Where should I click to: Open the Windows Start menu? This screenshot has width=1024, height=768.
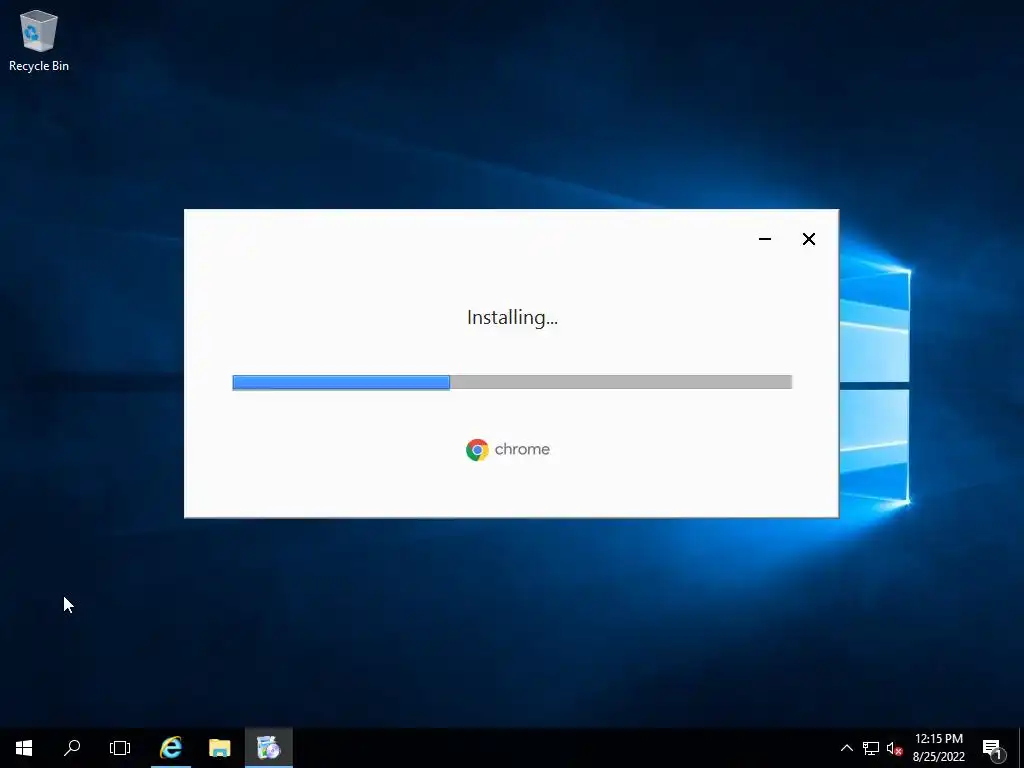[x=24, y=748]
